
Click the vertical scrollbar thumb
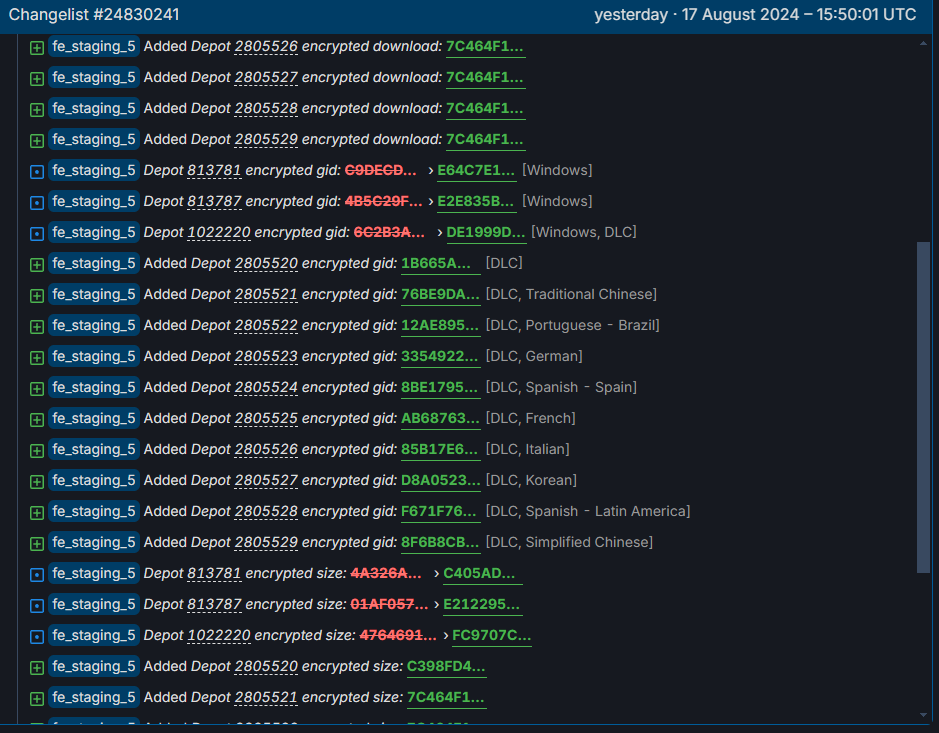click(x=923, y=407)
